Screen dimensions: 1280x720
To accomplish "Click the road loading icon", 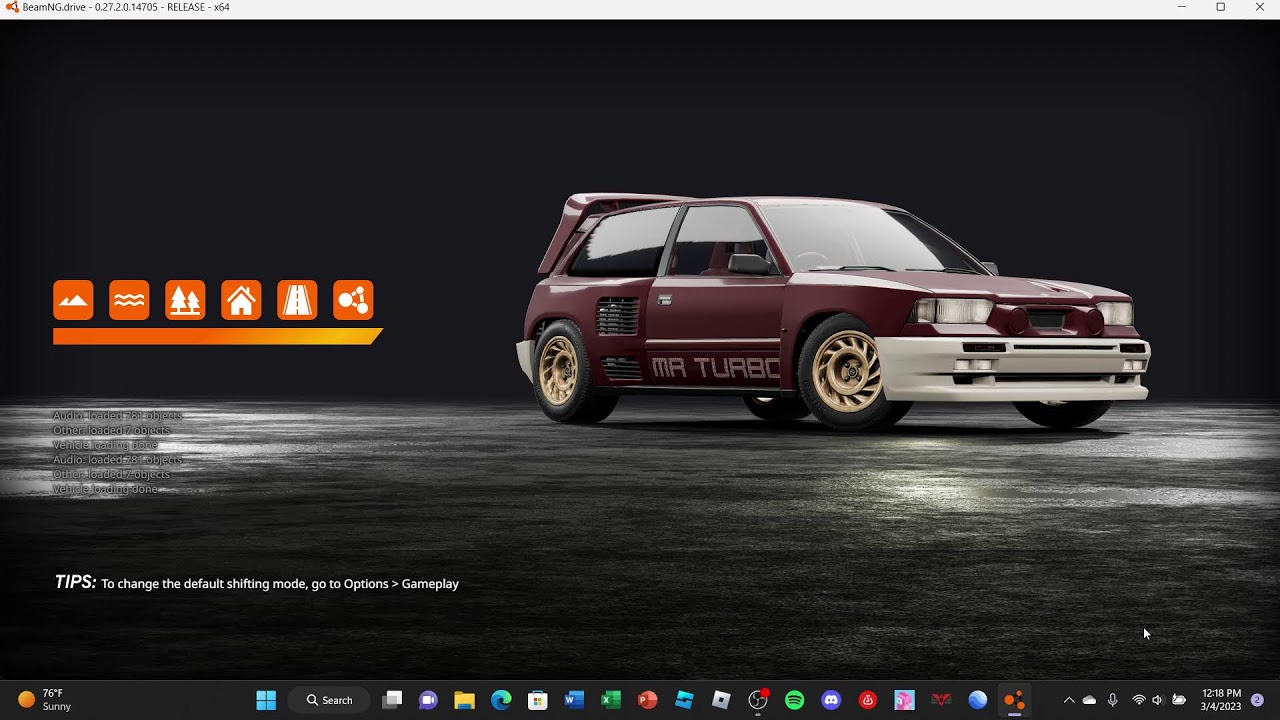I will (x=297, y=300).
